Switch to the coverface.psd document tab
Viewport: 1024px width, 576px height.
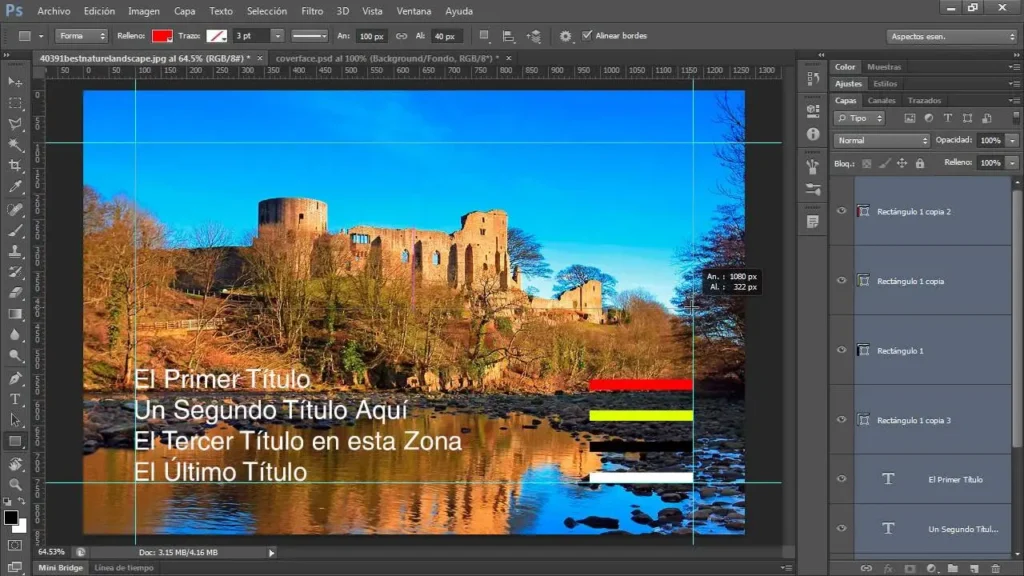pyautogui.click(x=387, y=58)
